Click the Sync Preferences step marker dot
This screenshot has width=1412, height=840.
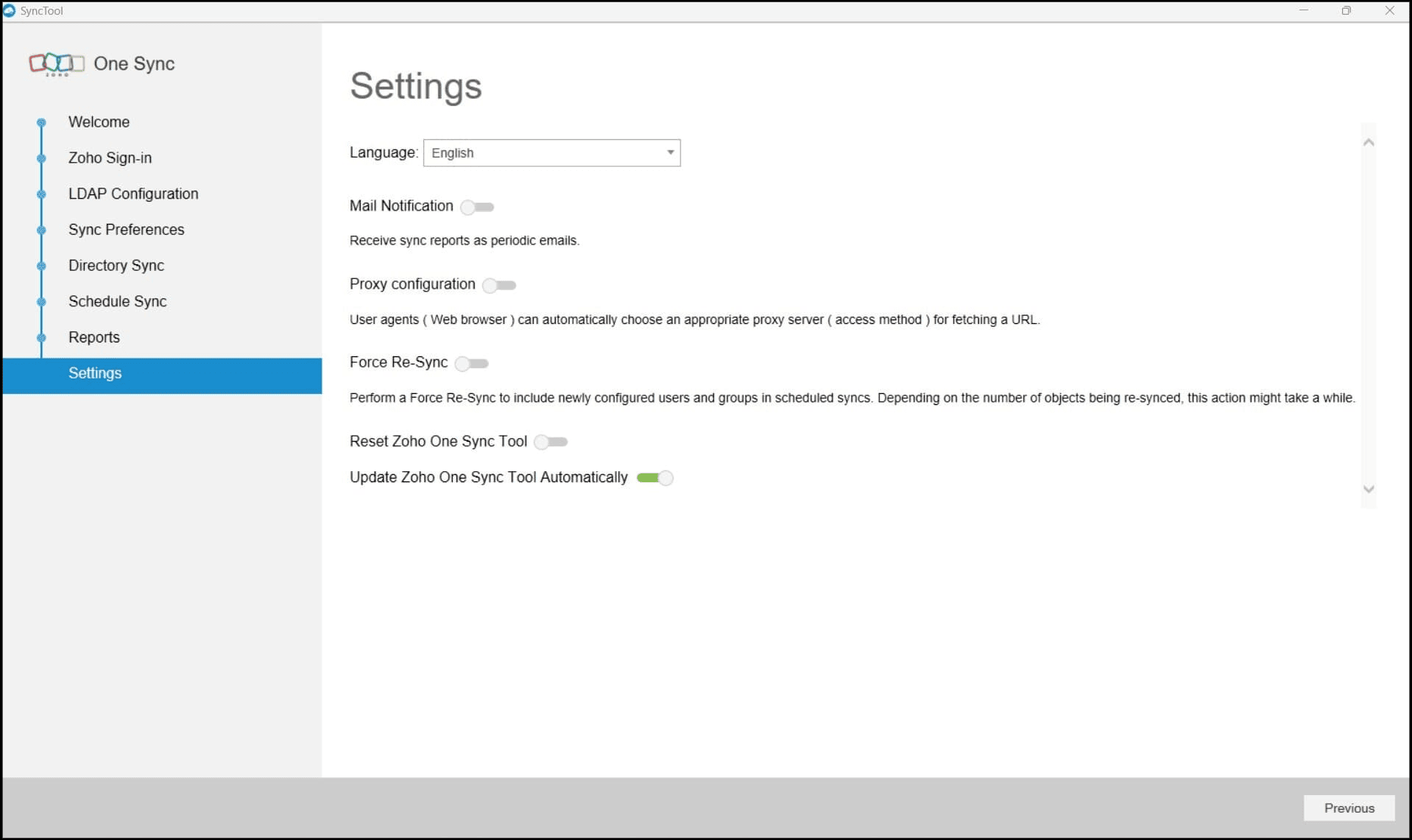pos(41,230)
